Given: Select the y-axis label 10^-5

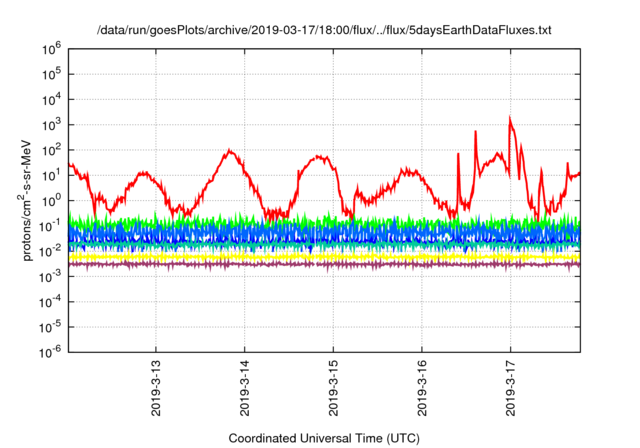Looking at the screenshot, I should tap(51, 328).
